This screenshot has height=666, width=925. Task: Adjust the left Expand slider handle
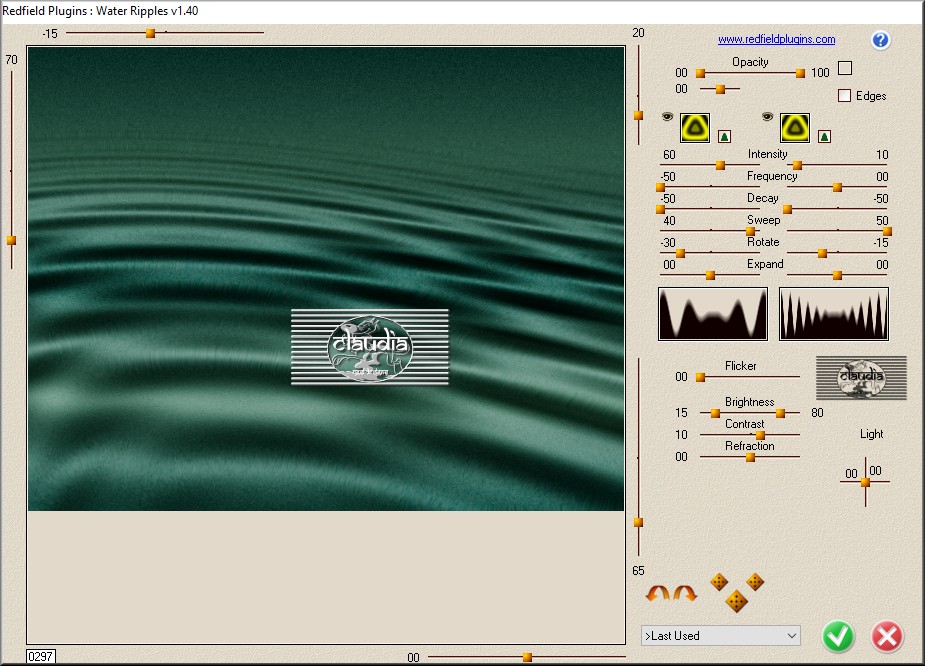click(x=710, y=275)
